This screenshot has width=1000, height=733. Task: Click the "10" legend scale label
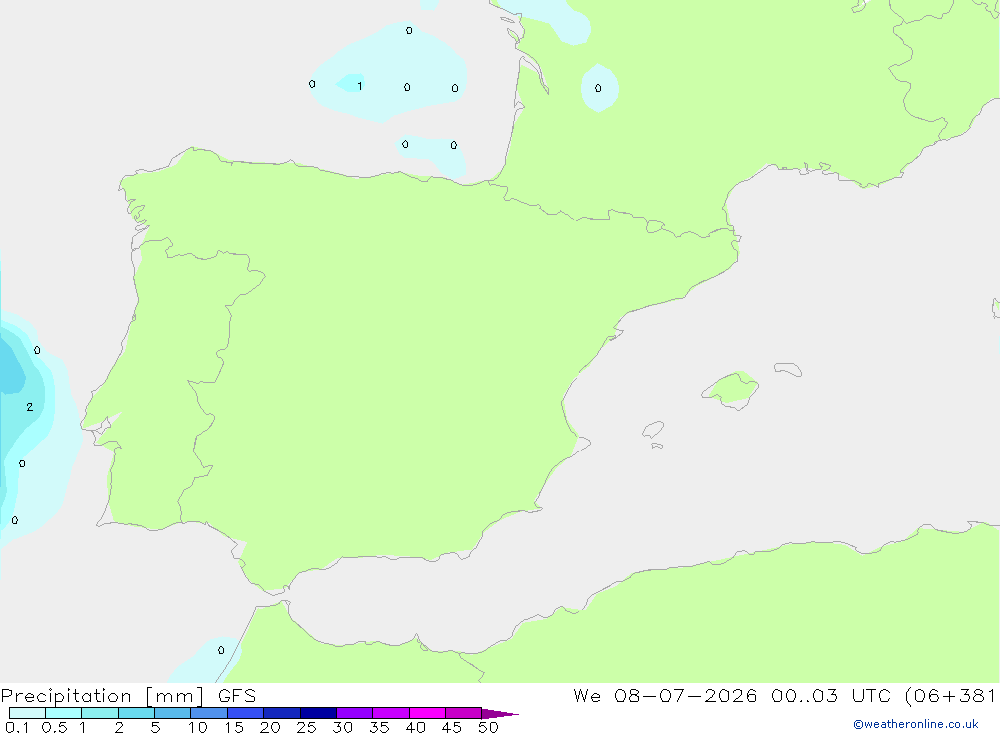pos(198,727)
